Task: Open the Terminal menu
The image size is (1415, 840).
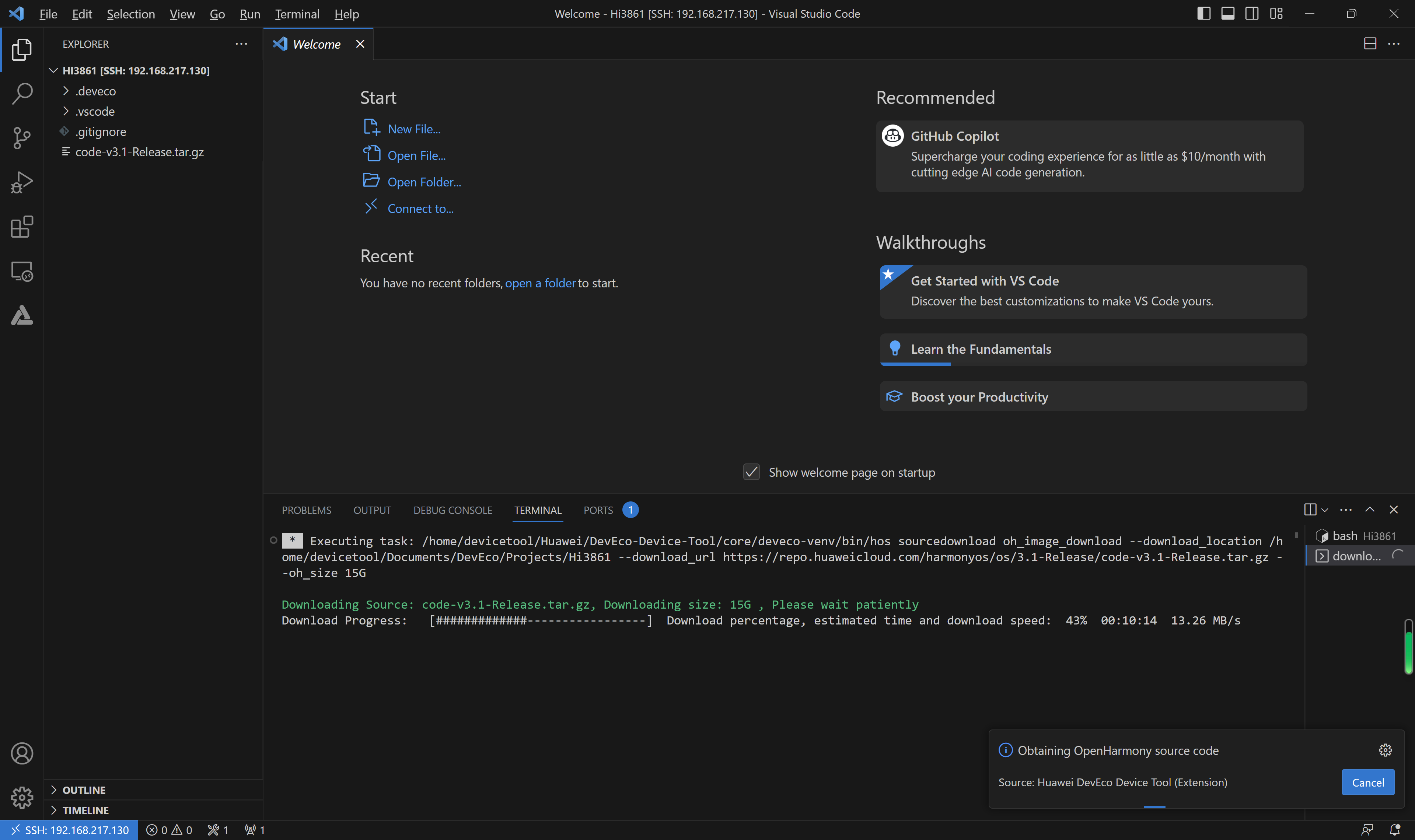Action: point(297,14)
